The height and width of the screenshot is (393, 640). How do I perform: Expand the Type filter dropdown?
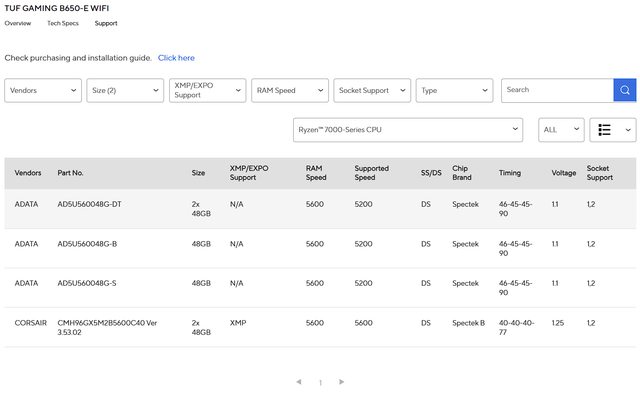pyautogui.click(x=454, y=91)
